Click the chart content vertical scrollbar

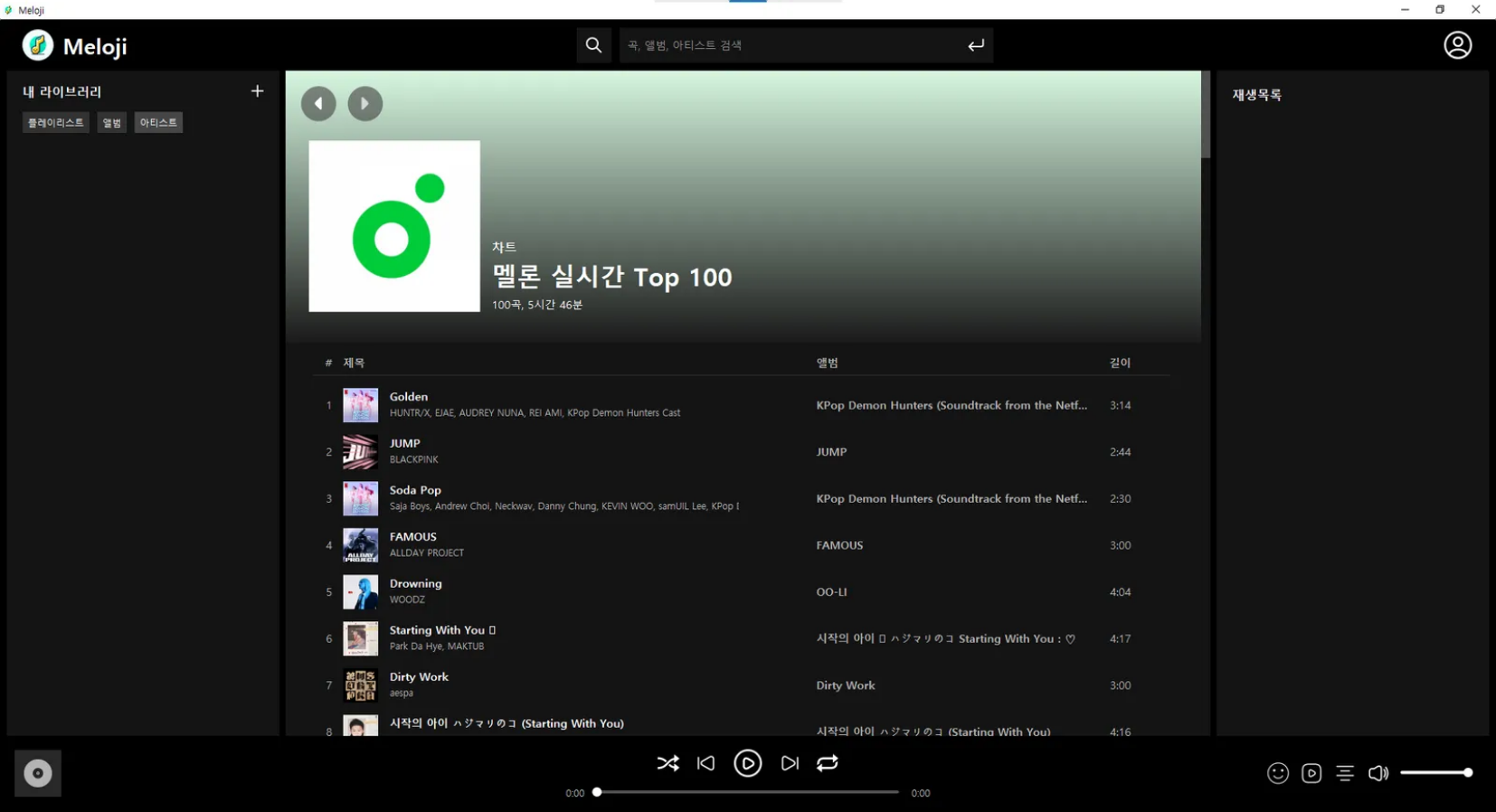tap(1206, 115)
